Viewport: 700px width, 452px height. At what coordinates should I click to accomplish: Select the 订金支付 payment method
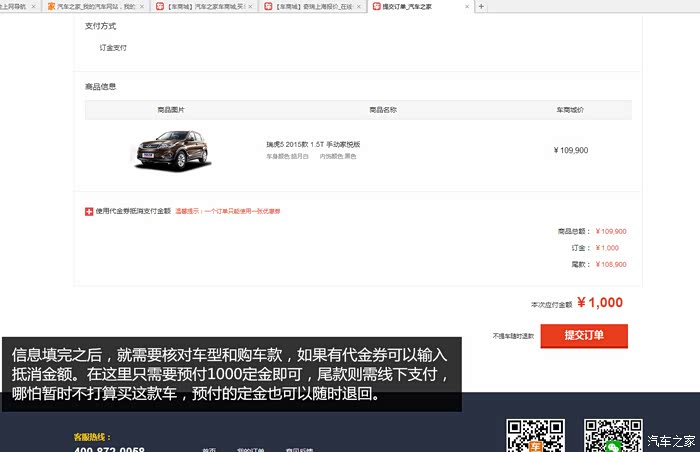tap(113, 47)
